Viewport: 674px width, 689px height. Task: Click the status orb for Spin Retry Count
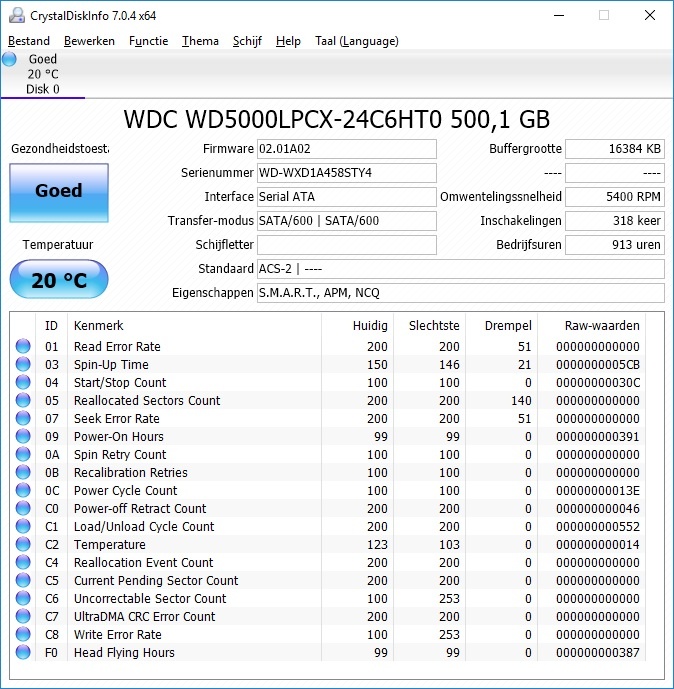coord(23,454)
